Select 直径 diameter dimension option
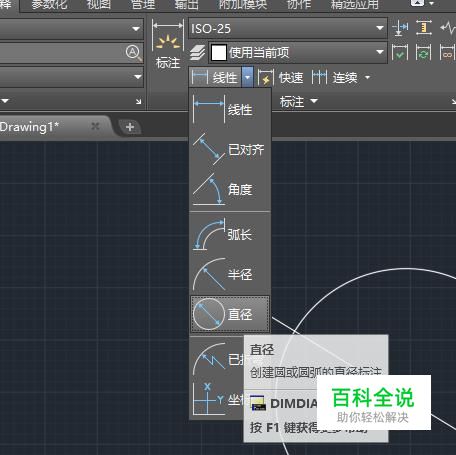This screenshot has width=456, height=455. (x=230, y=314)
